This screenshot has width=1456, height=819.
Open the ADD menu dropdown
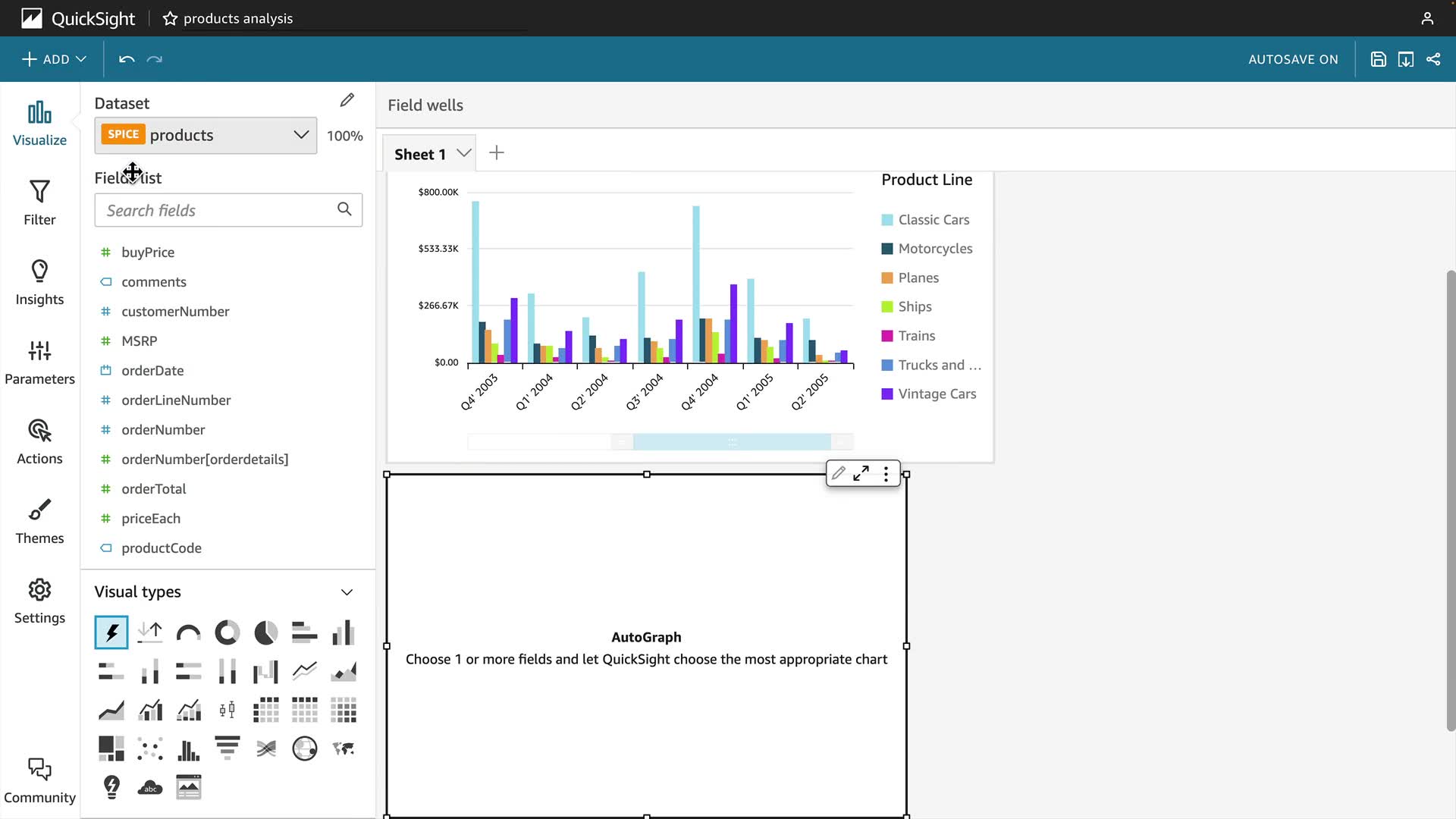54,59
